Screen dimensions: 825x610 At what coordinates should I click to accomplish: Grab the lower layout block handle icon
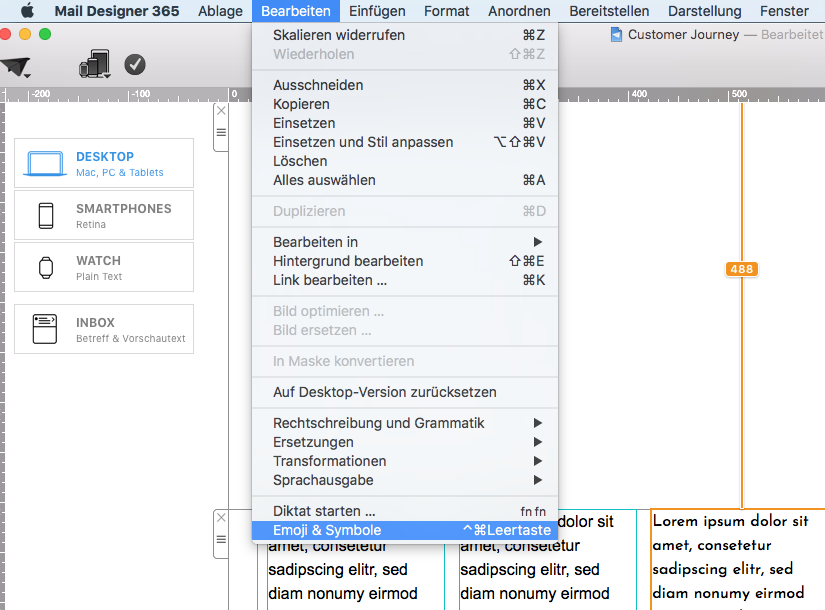point(222,539)
